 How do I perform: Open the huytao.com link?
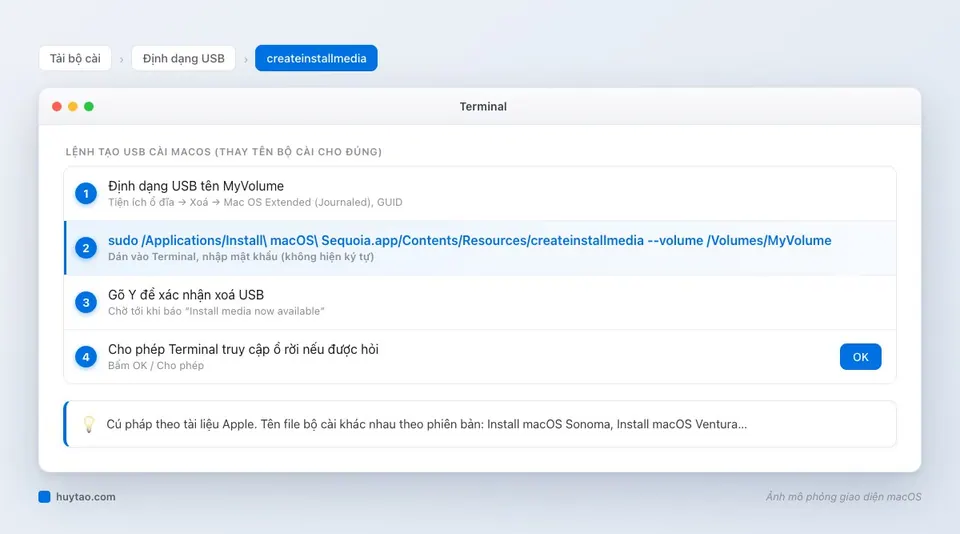[86, 497]
